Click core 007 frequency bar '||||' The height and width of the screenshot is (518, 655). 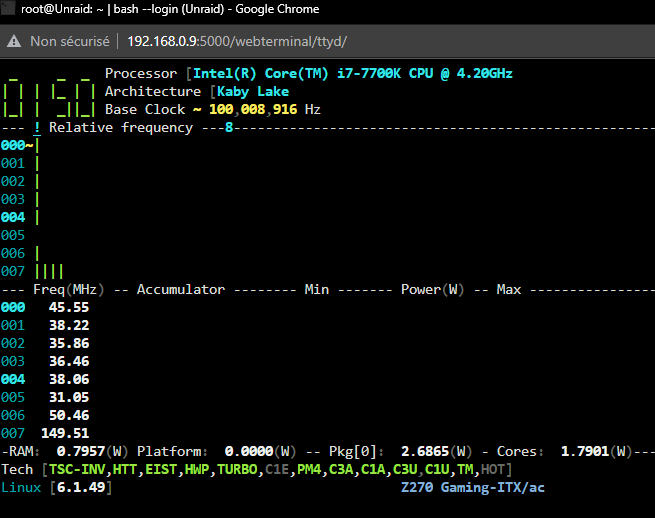[x=49, y=272]
